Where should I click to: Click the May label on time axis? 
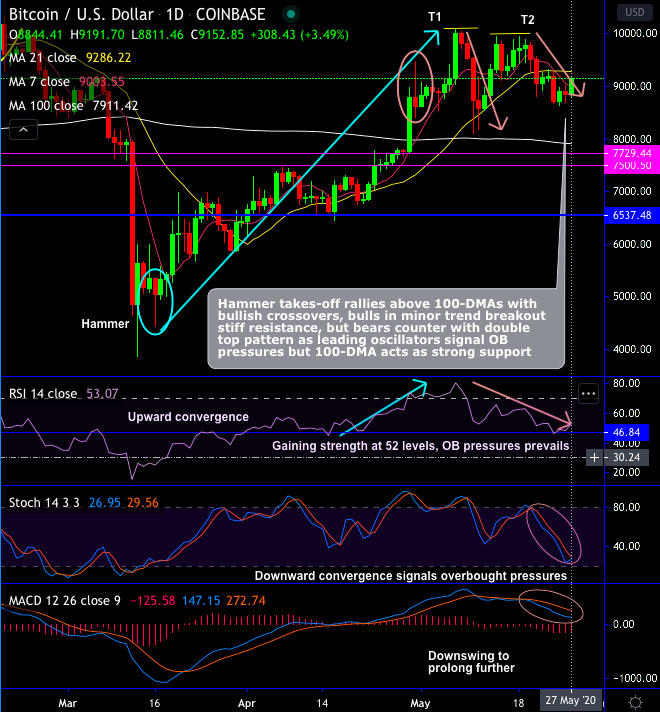coord(420,703)
